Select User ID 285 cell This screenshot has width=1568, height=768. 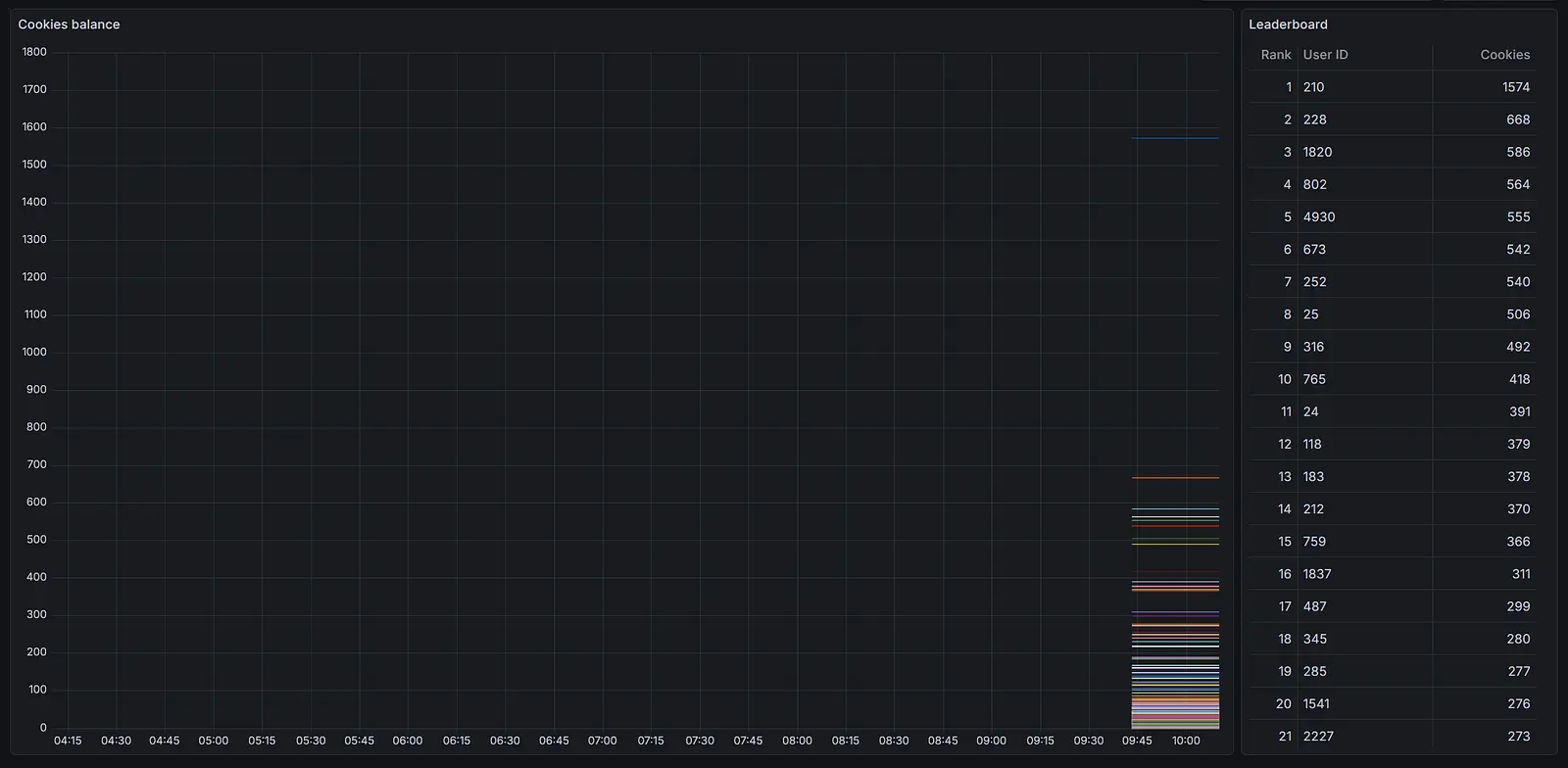click(1364, 671)
